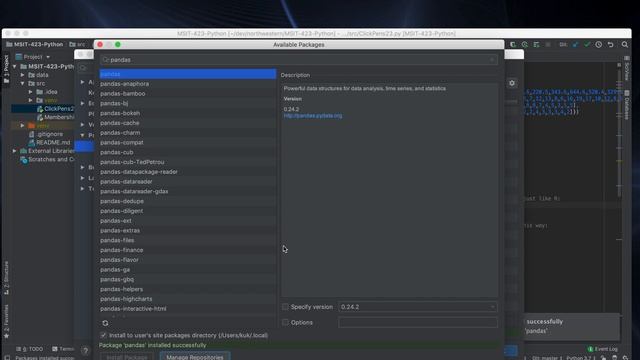Viewport: 640px width, 360px height.
Task: Click the pandas search input field
Action: 299,60
